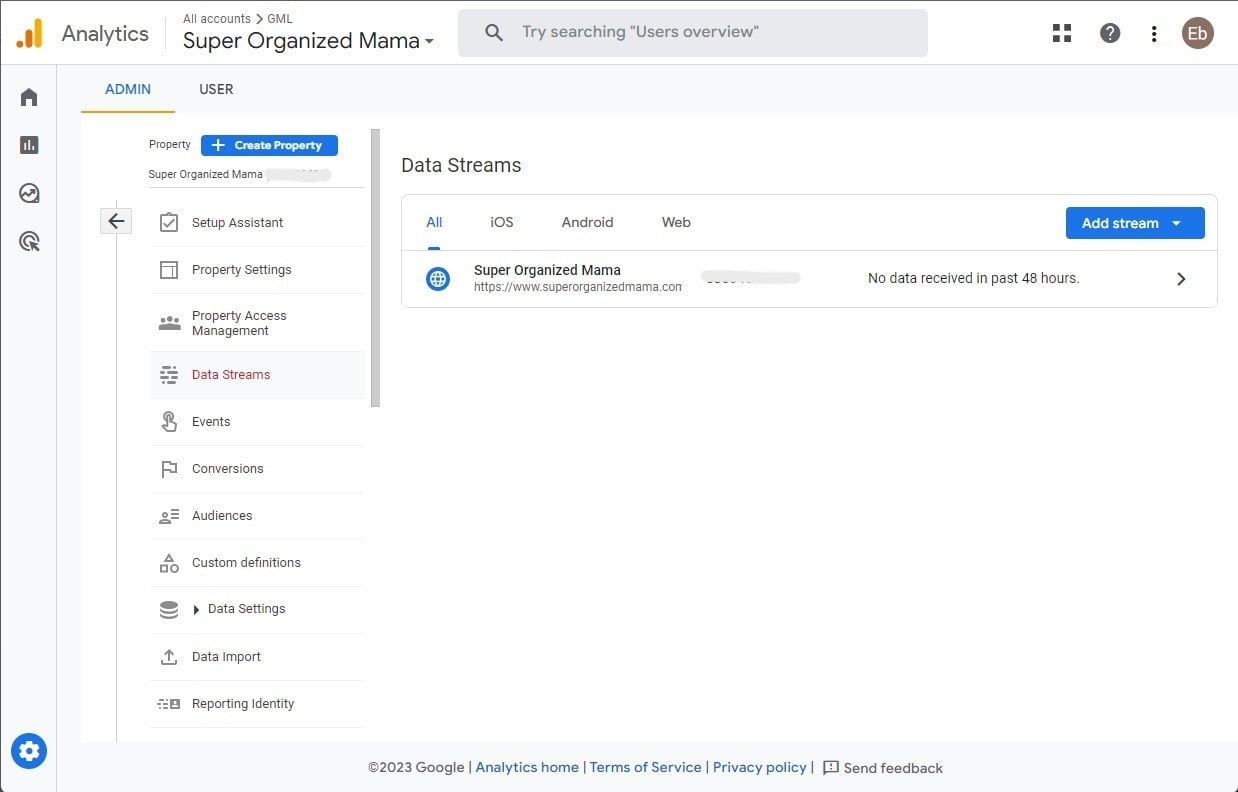Image resolution: width=1238 pixels, height=792 pixels.
Task: Click the Data Settings database icon
Action: coord(169,609)
